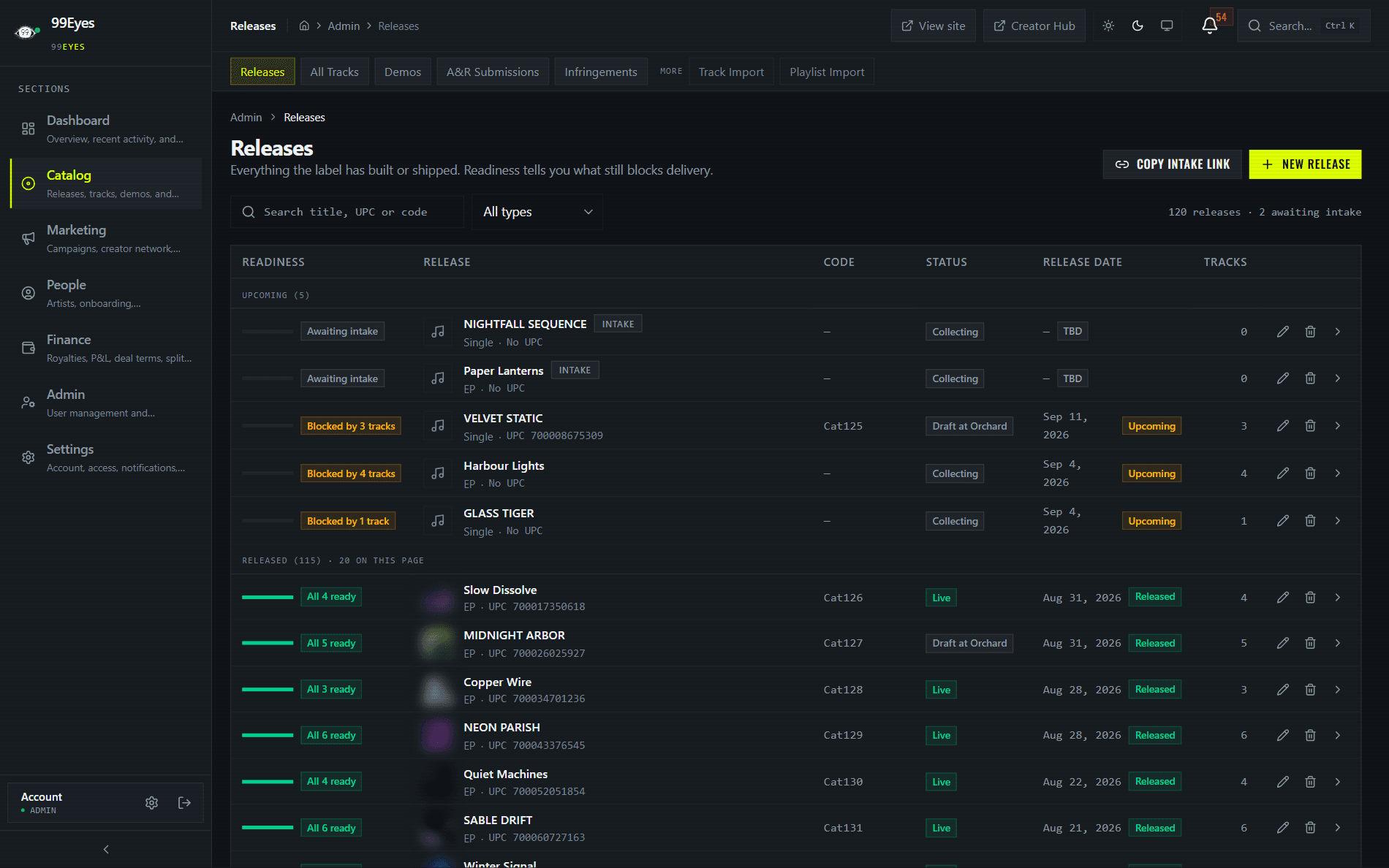Image resolution: width=1389 pixels, height=868 pixels.
Task: Open the Track Import tab
Action: point(731,72)
